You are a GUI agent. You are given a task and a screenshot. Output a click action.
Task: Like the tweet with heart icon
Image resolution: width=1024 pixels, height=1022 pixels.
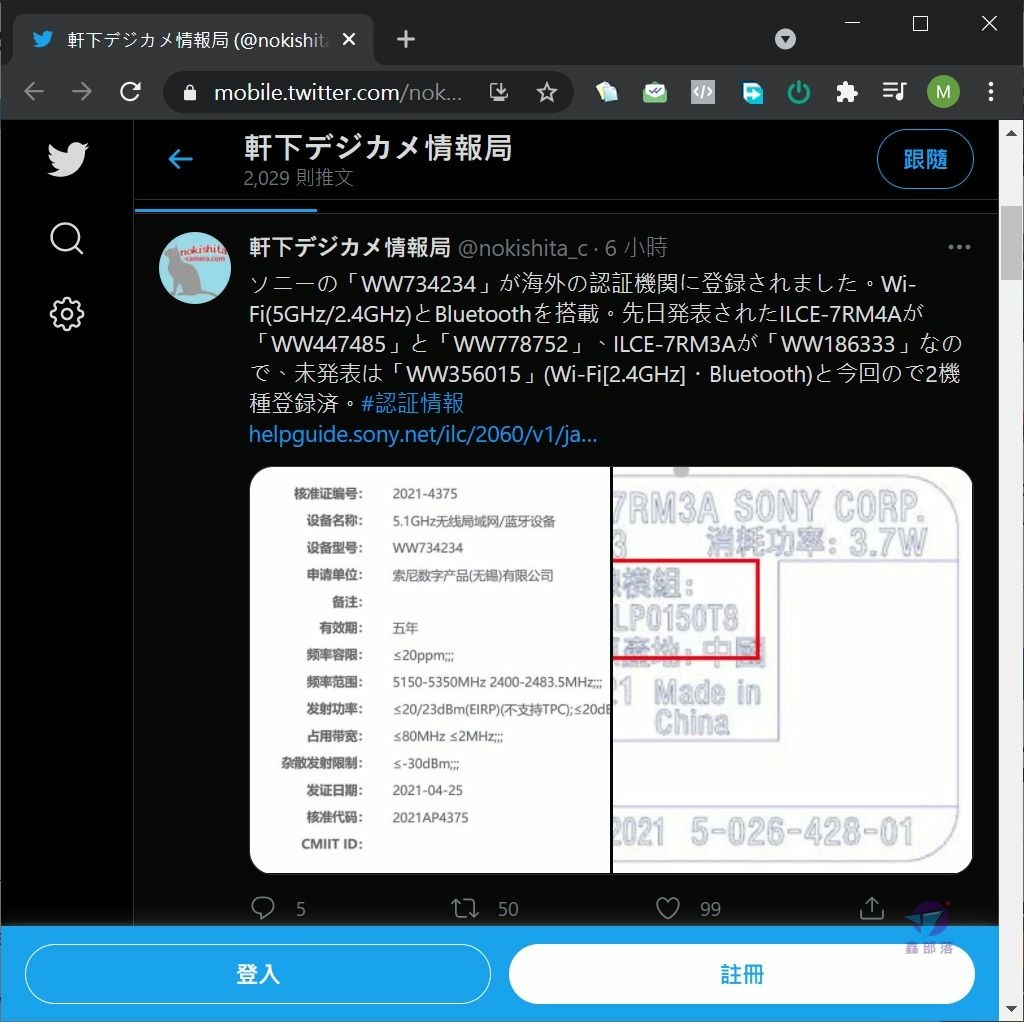(667, 908)
